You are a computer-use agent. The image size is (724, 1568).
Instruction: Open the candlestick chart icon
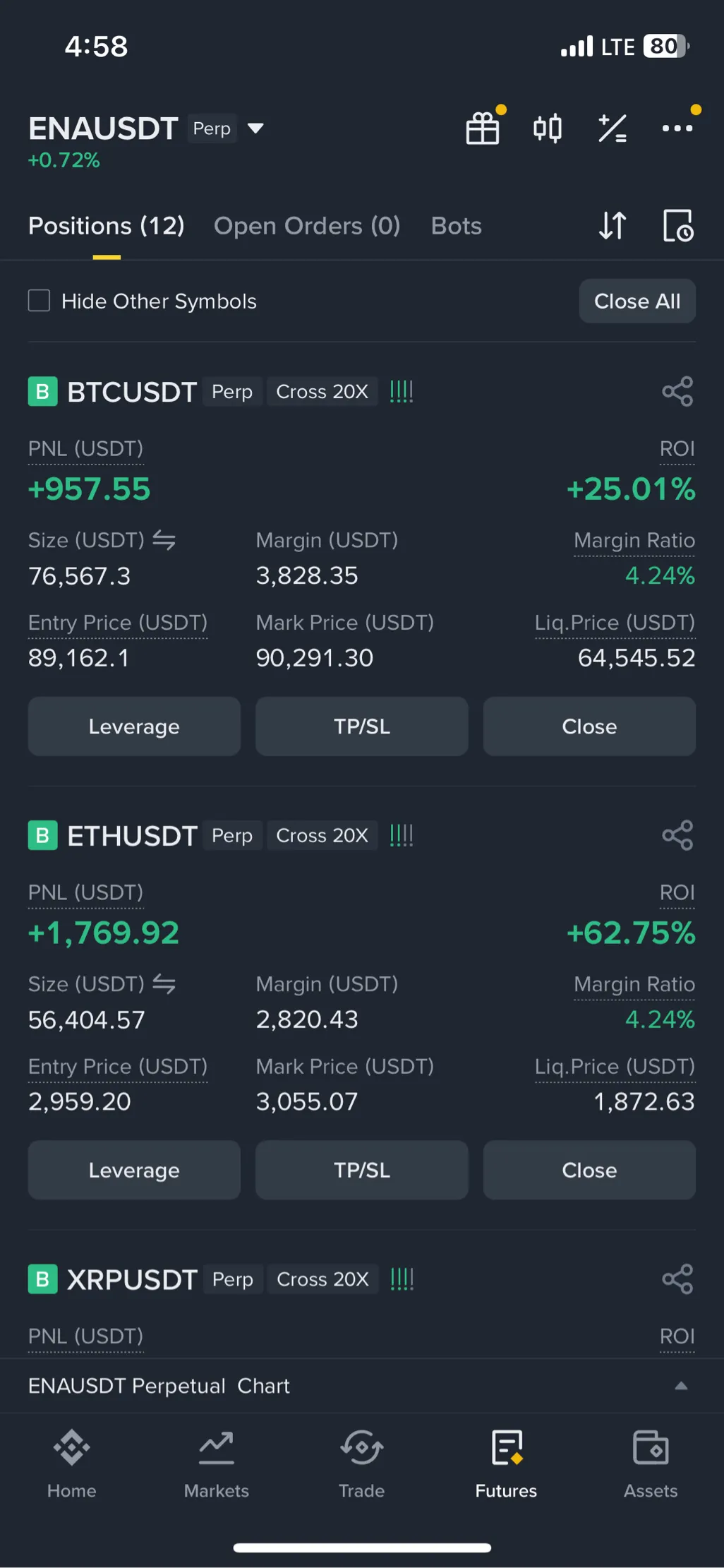pos(548,128)
